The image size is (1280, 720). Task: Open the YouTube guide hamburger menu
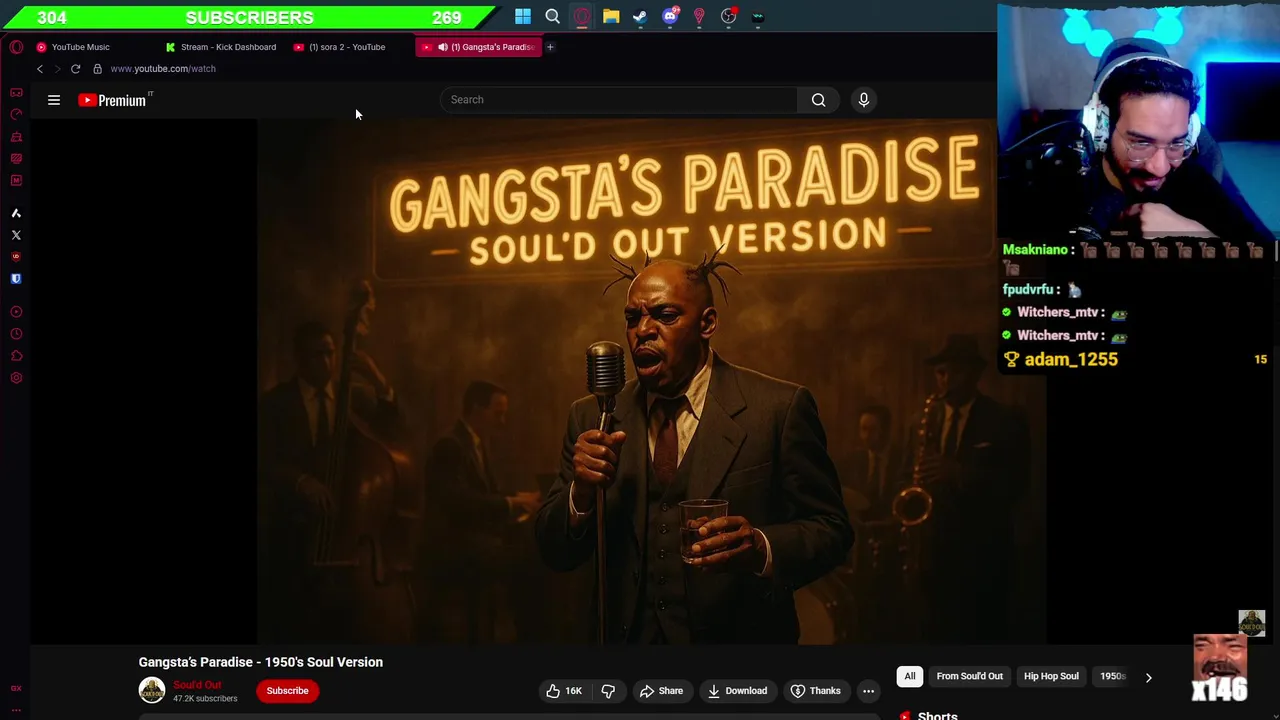point(54,100)
